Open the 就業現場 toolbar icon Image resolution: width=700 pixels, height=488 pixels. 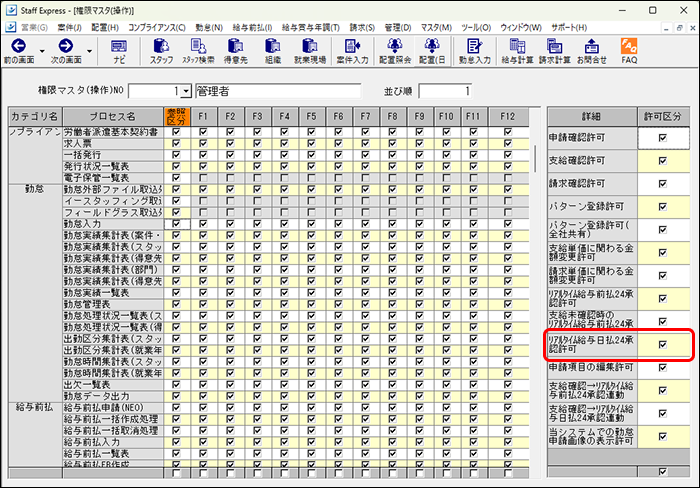[309, 46]
